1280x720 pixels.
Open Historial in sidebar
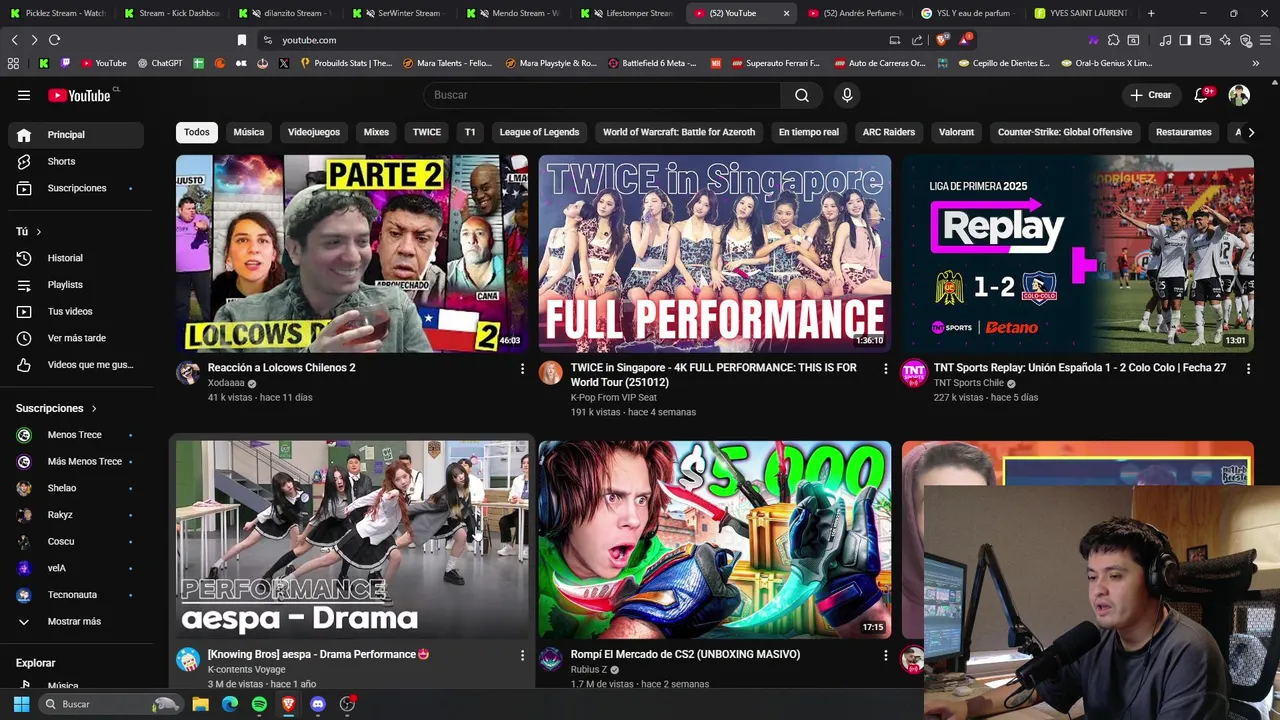click(x=76, y=258)
